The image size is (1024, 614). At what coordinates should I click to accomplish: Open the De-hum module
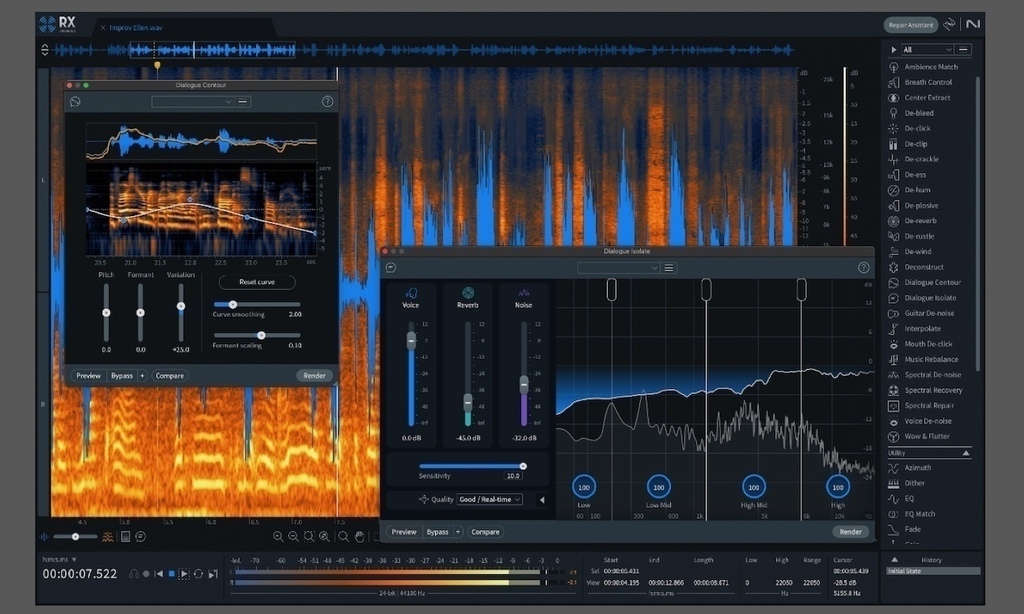(x=910, y=190)
